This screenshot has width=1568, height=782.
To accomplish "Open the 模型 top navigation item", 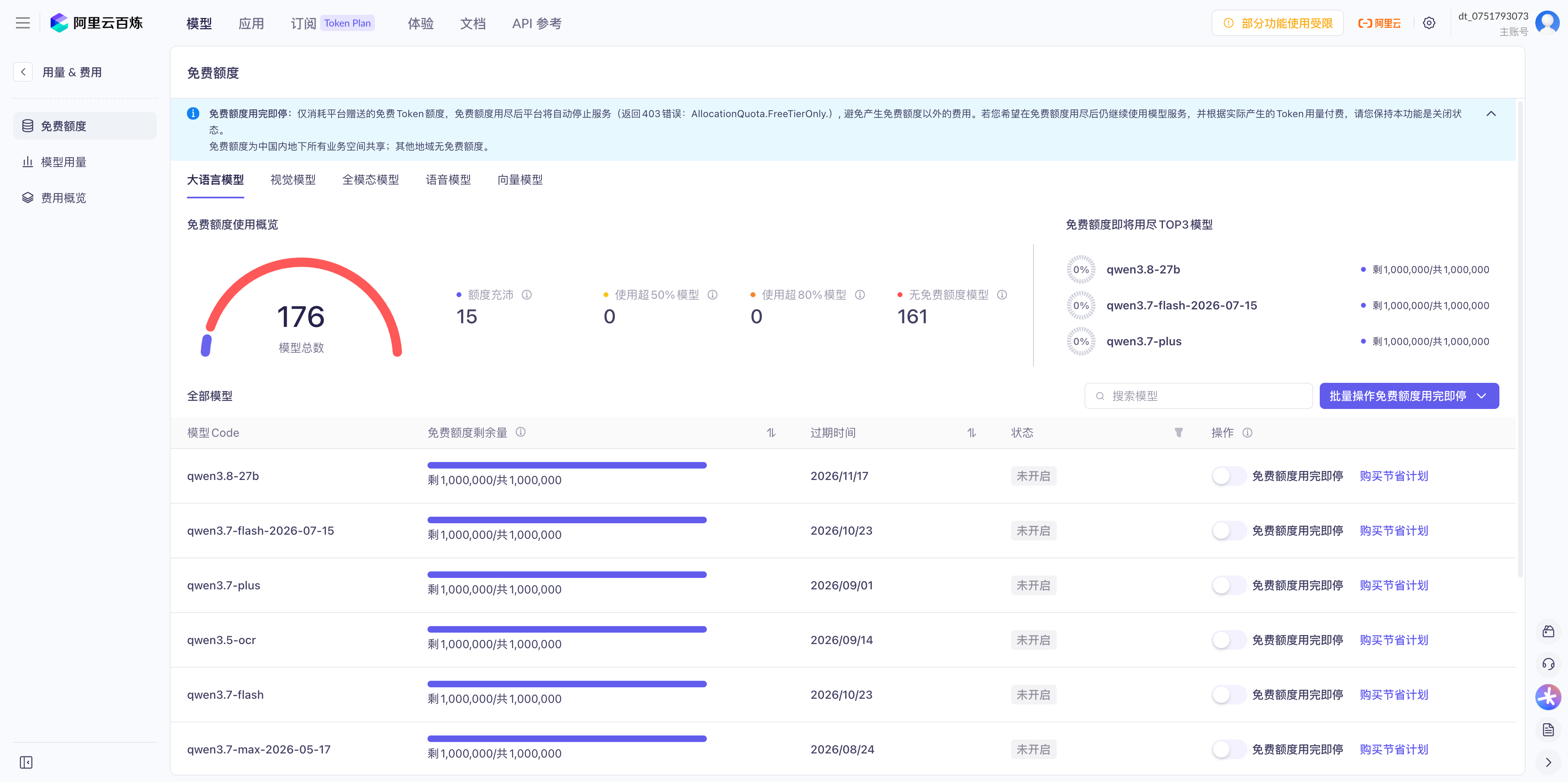I will pyautogui.click(x=199, y=23).
